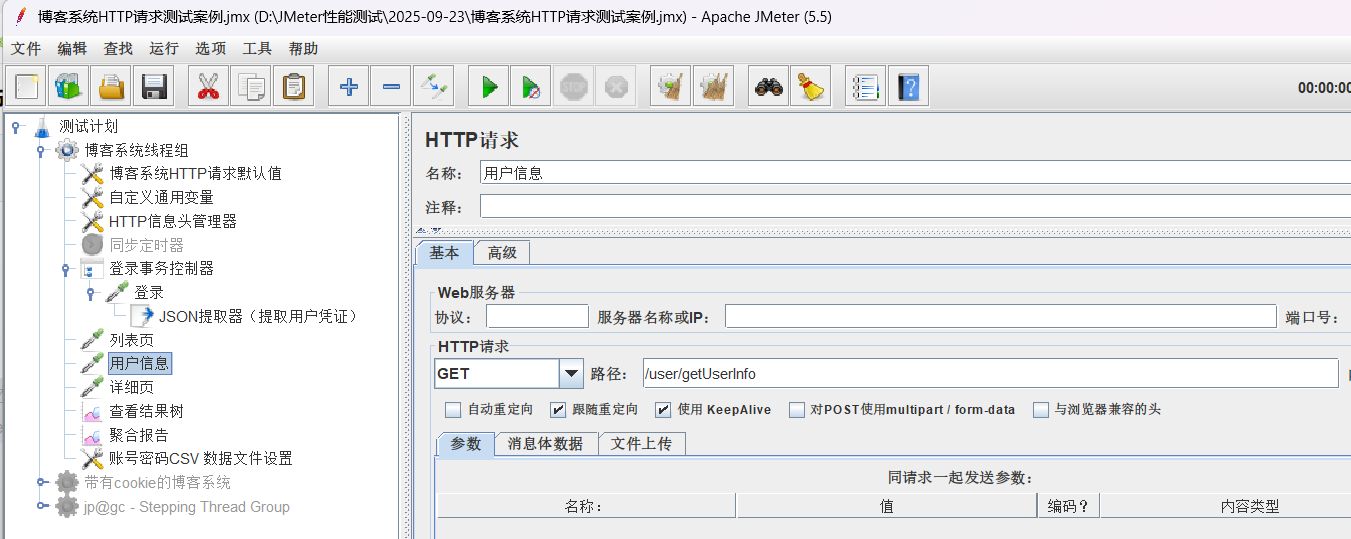Uncheck the 跟随重定向 checkbox
Screen dimensions: 1351x539
[x=558, y=409]
